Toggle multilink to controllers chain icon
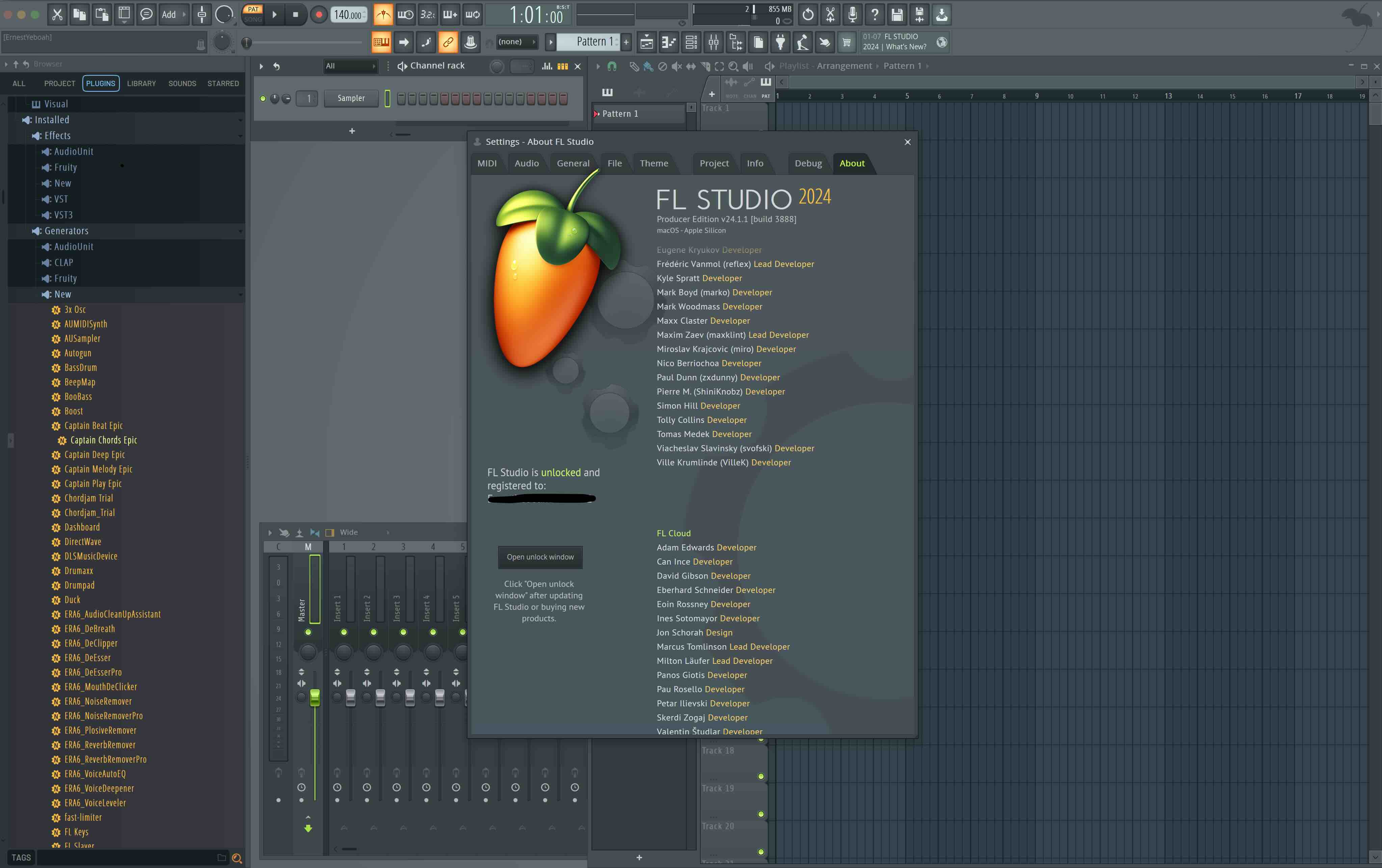The height and width of the screenshot is (868, 1382). (x=448, y=42)
